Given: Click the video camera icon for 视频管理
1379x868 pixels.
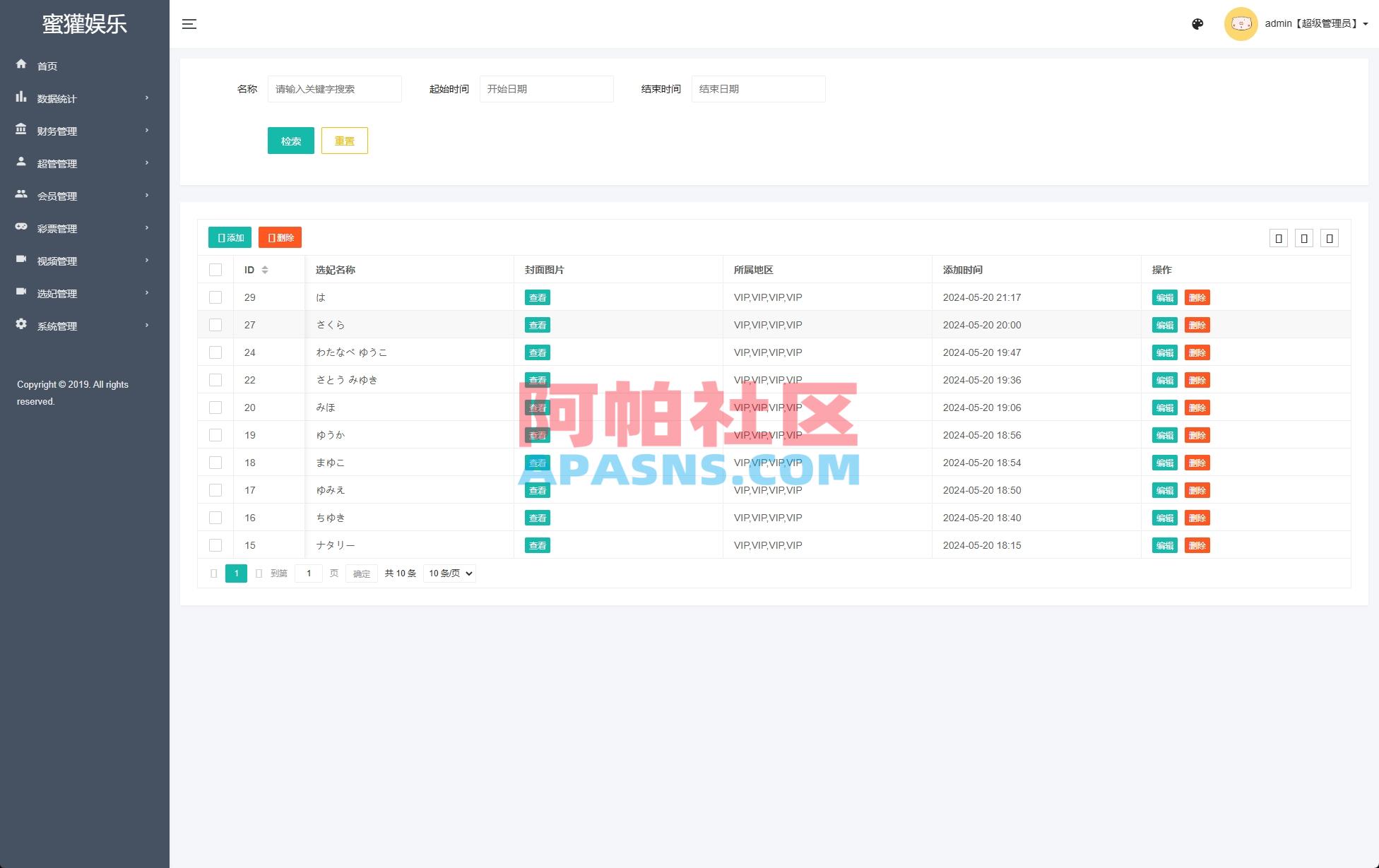Looking at the screenshot, I should 22,261.
